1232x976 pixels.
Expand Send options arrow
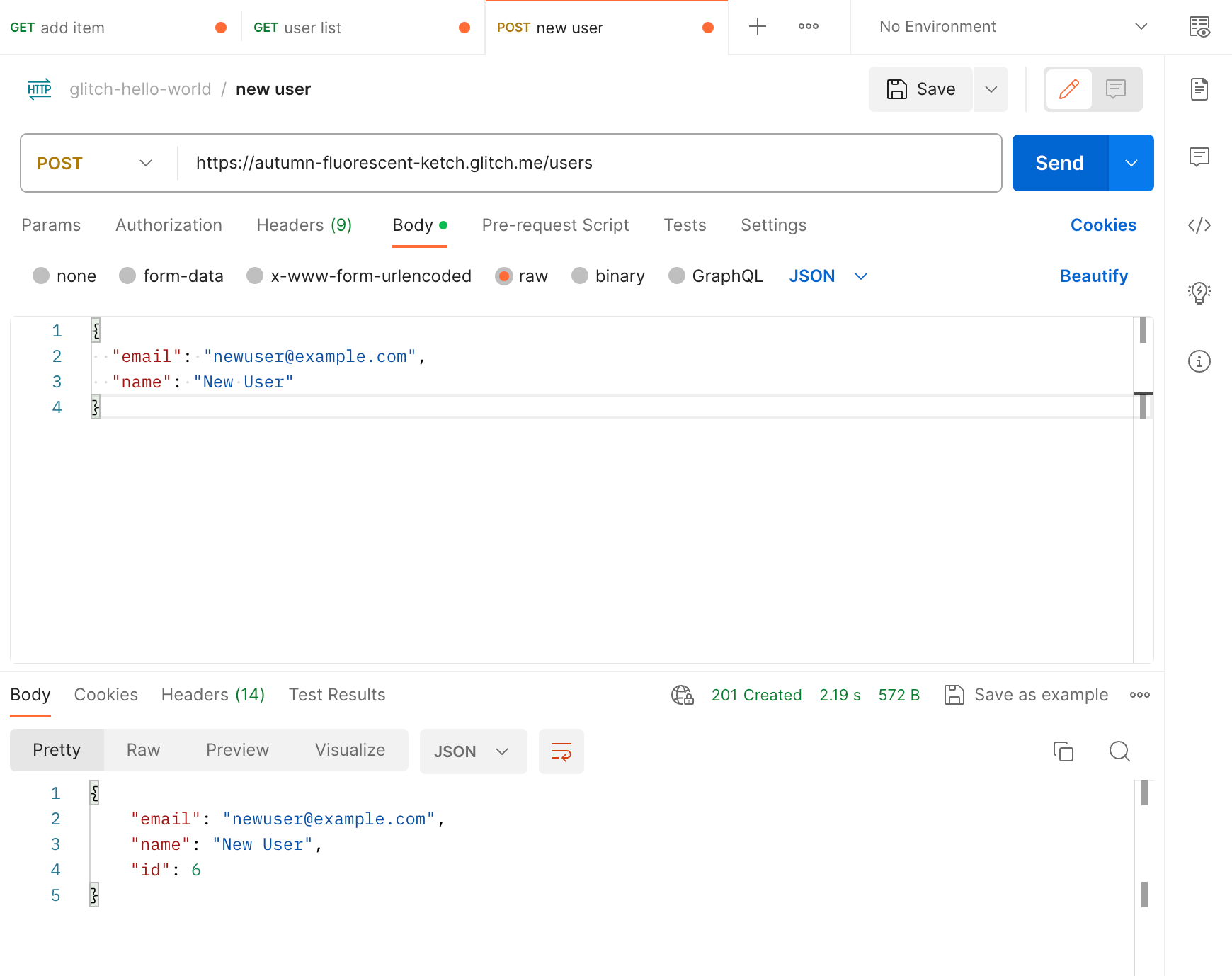pos(1131,163)
